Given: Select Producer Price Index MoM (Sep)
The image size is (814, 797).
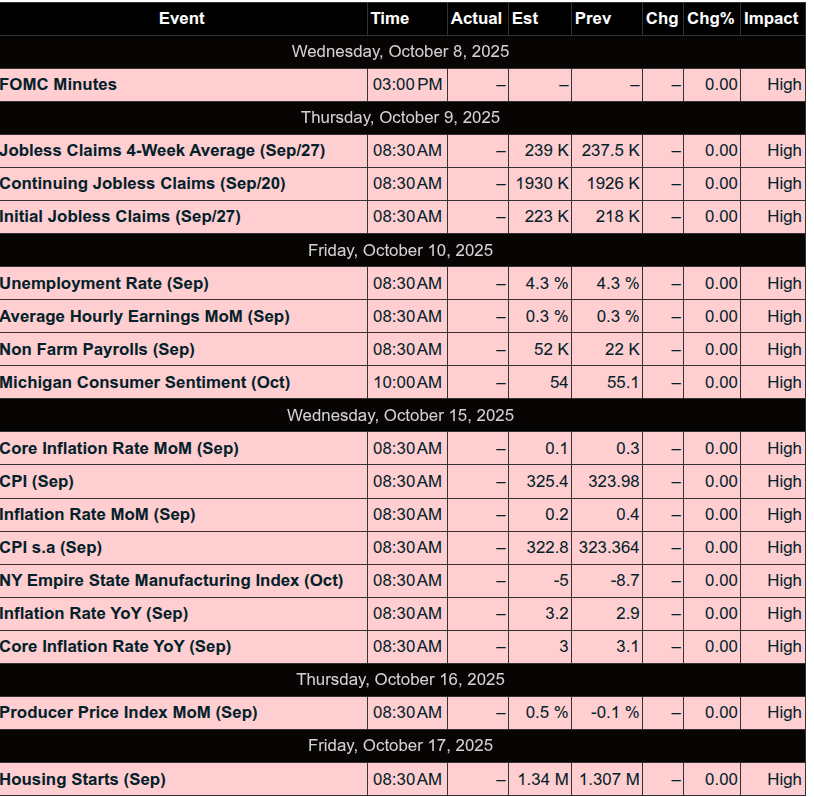Looking at the screenshot, I should [x=128, y=713].
